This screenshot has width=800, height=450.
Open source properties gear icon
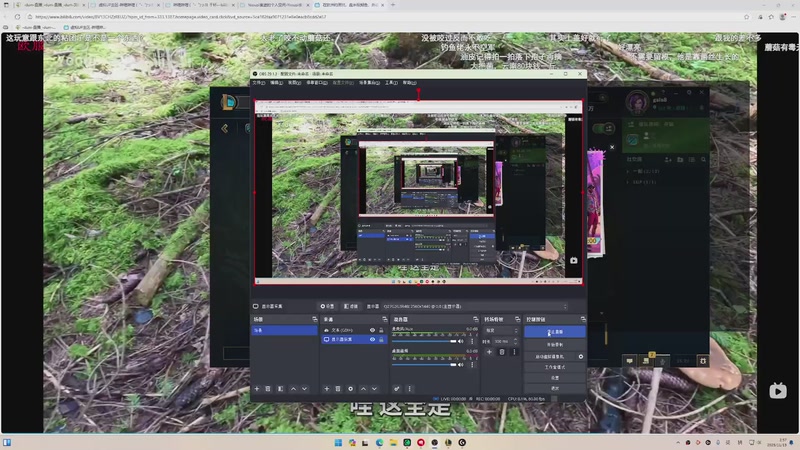click(x=349, y=388)
